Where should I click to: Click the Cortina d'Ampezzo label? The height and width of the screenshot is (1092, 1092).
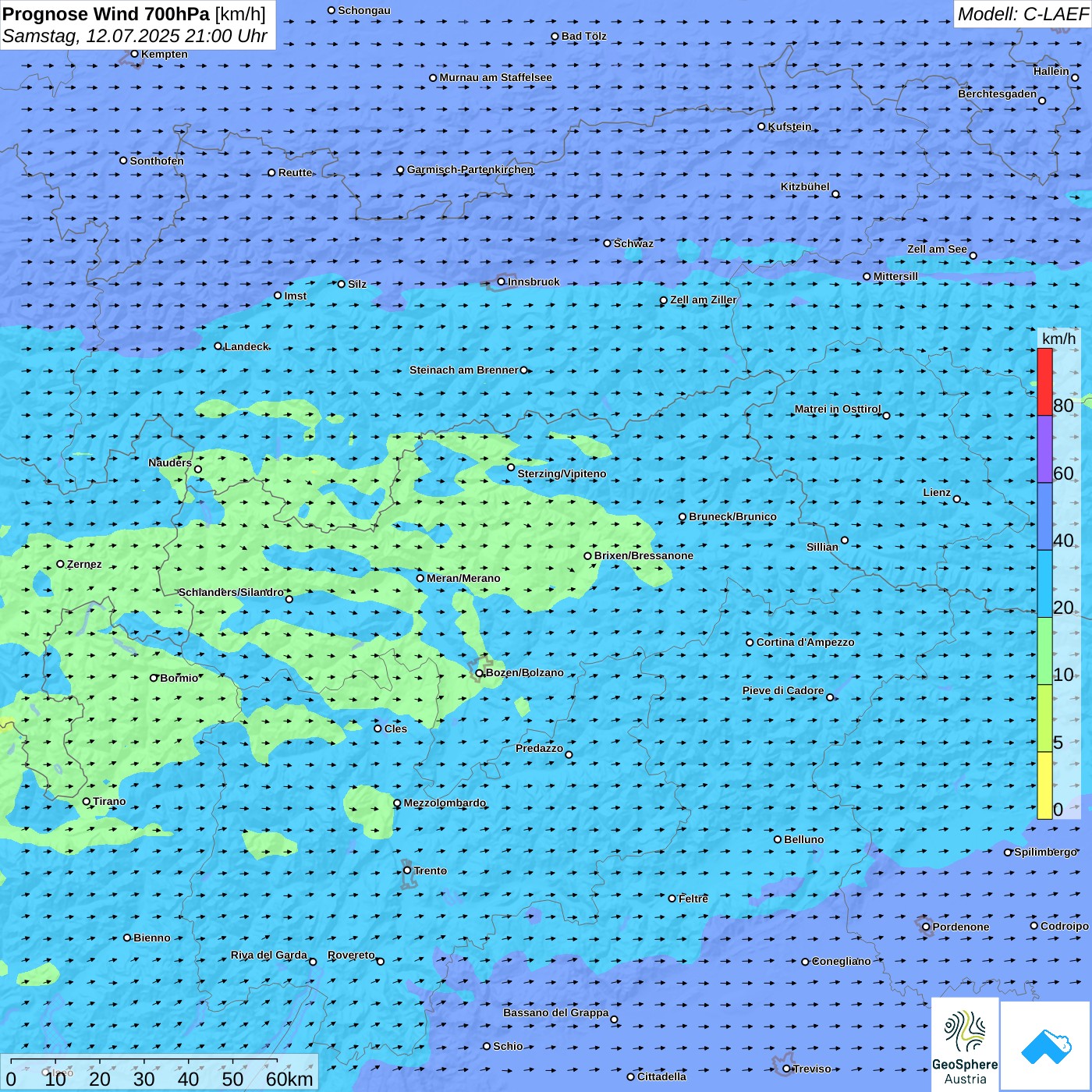[805, 642]
